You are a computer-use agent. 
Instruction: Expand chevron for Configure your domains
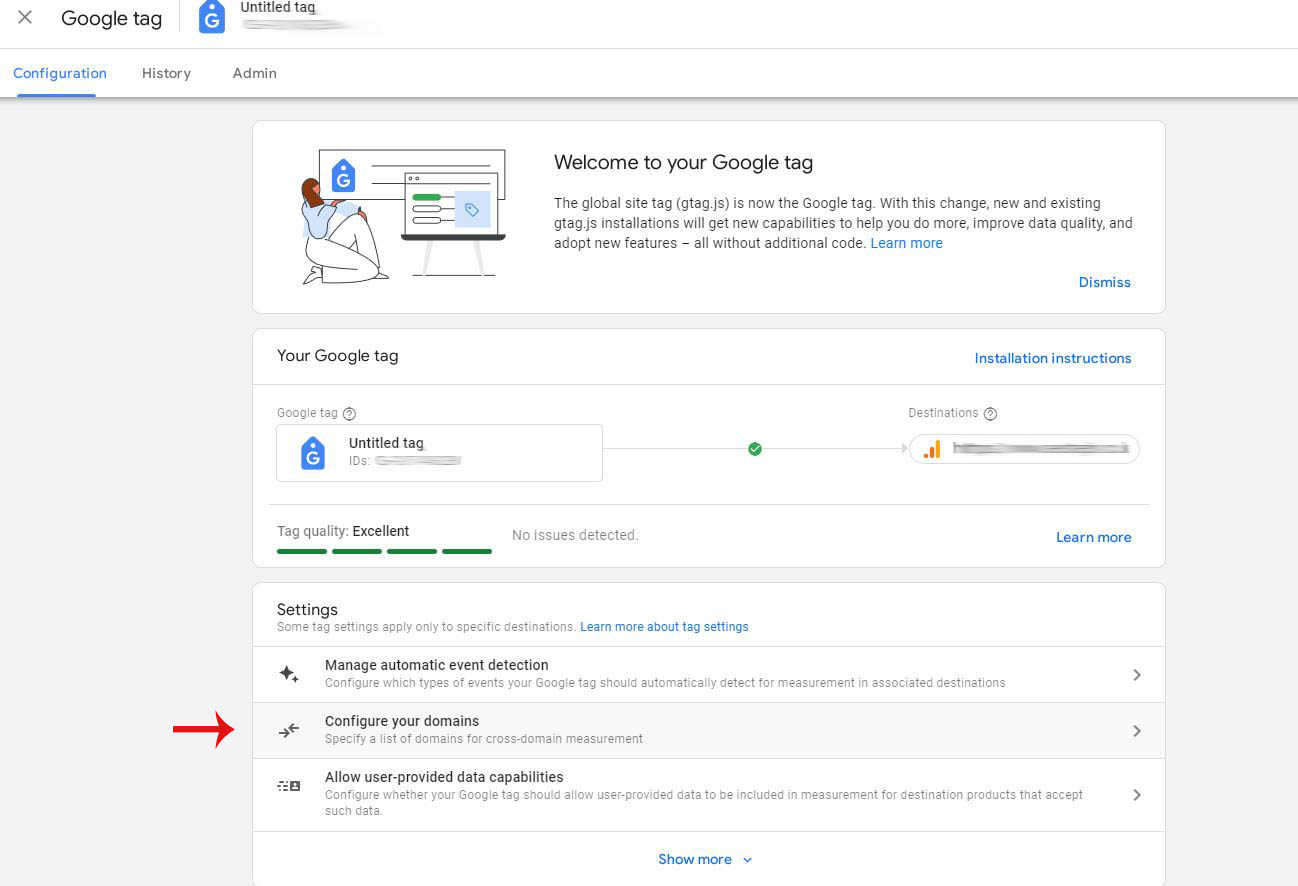point(1137,731)
